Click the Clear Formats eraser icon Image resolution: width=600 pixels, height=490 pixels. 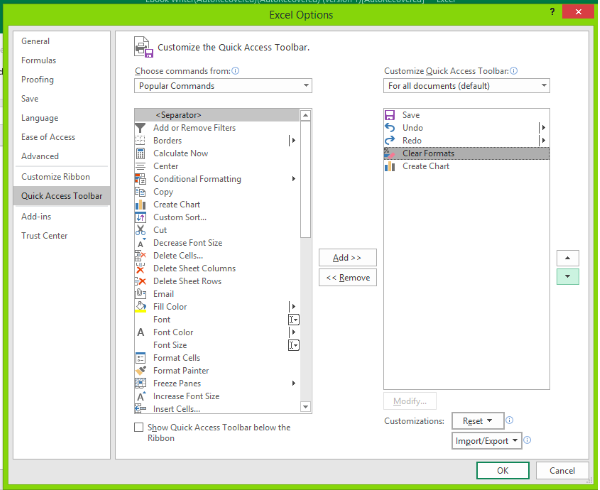[x=390, y=153]
